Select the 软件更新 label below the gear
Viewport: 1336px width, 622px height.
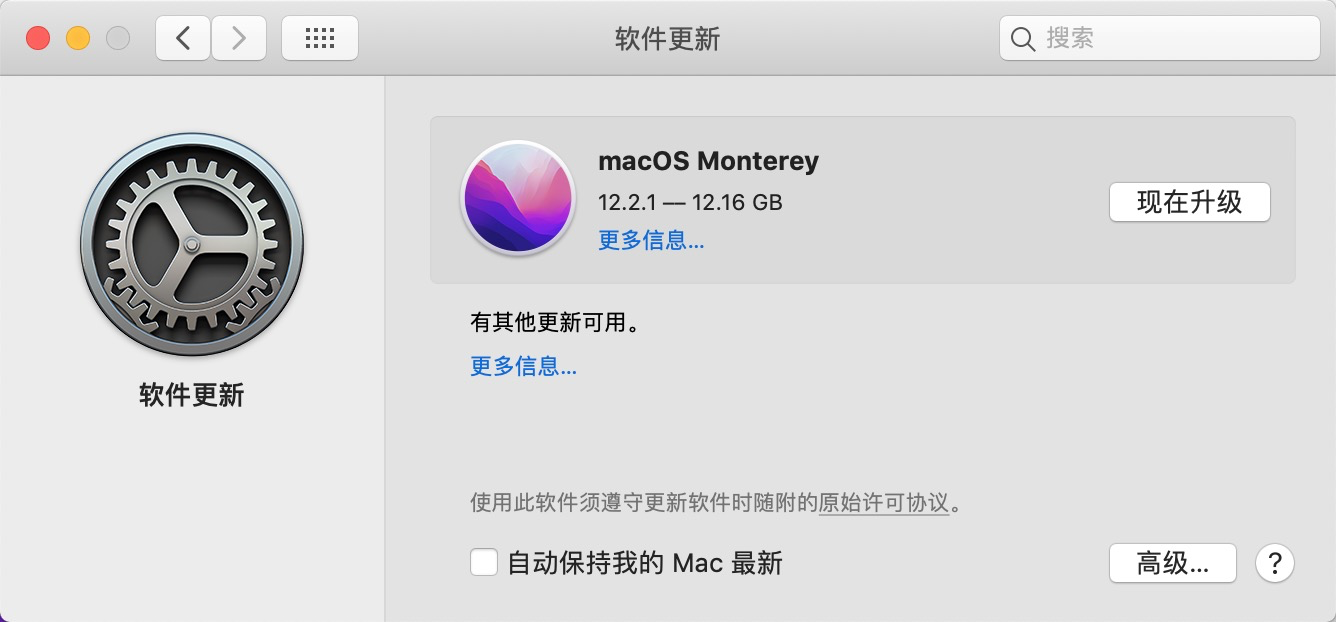192,395
